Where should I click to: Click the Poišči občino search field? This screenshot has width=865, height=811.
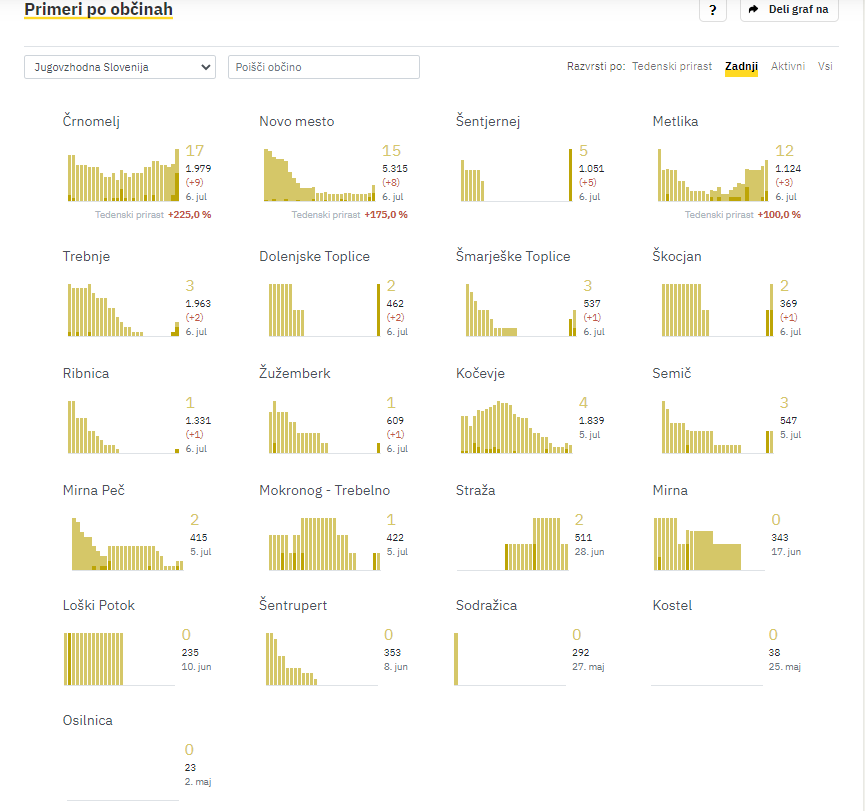coord(324,67)
